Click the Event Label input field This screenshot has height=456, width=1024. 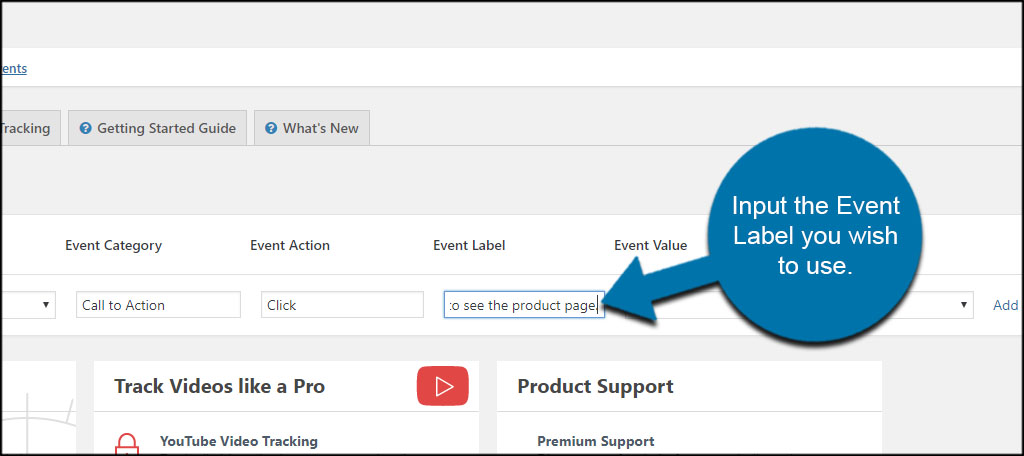[524, 305]
